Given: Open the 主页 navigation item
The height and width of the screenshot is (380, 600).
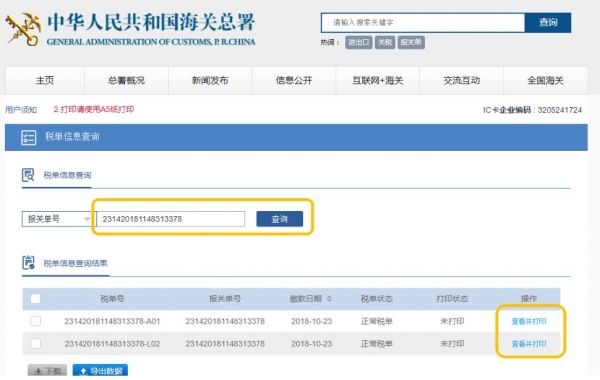Looking at the screenshot, I should coord(45,80).
